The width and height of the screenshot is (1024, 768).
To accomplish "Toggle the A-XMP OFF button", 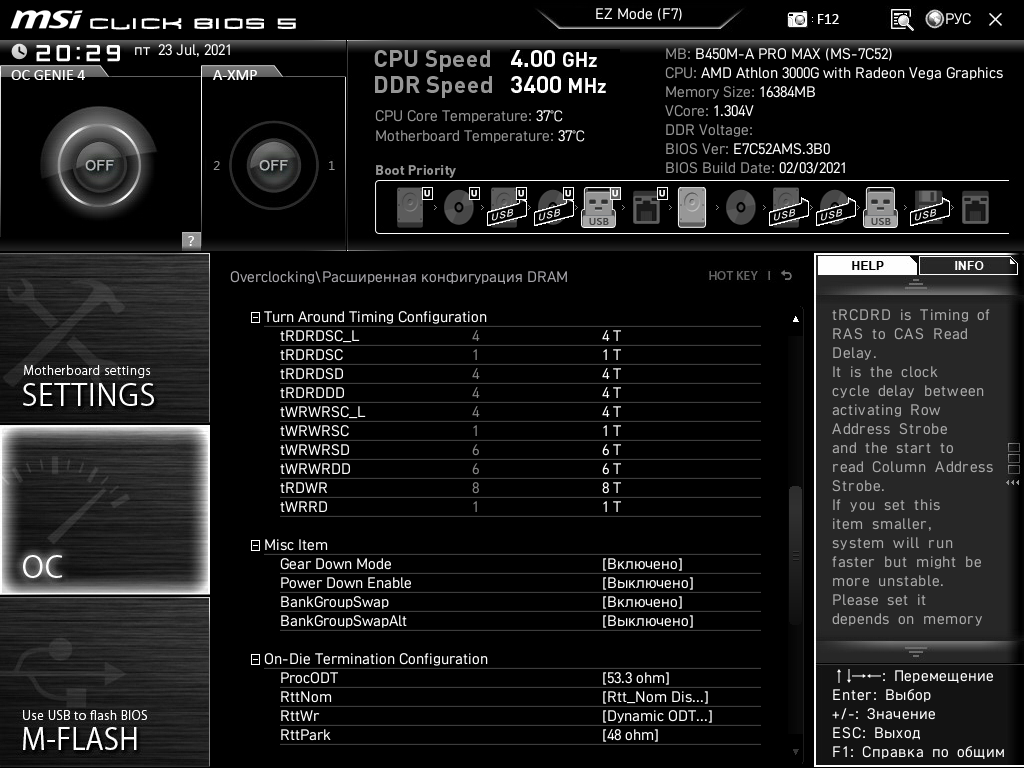I will click(x=274, y=165).
